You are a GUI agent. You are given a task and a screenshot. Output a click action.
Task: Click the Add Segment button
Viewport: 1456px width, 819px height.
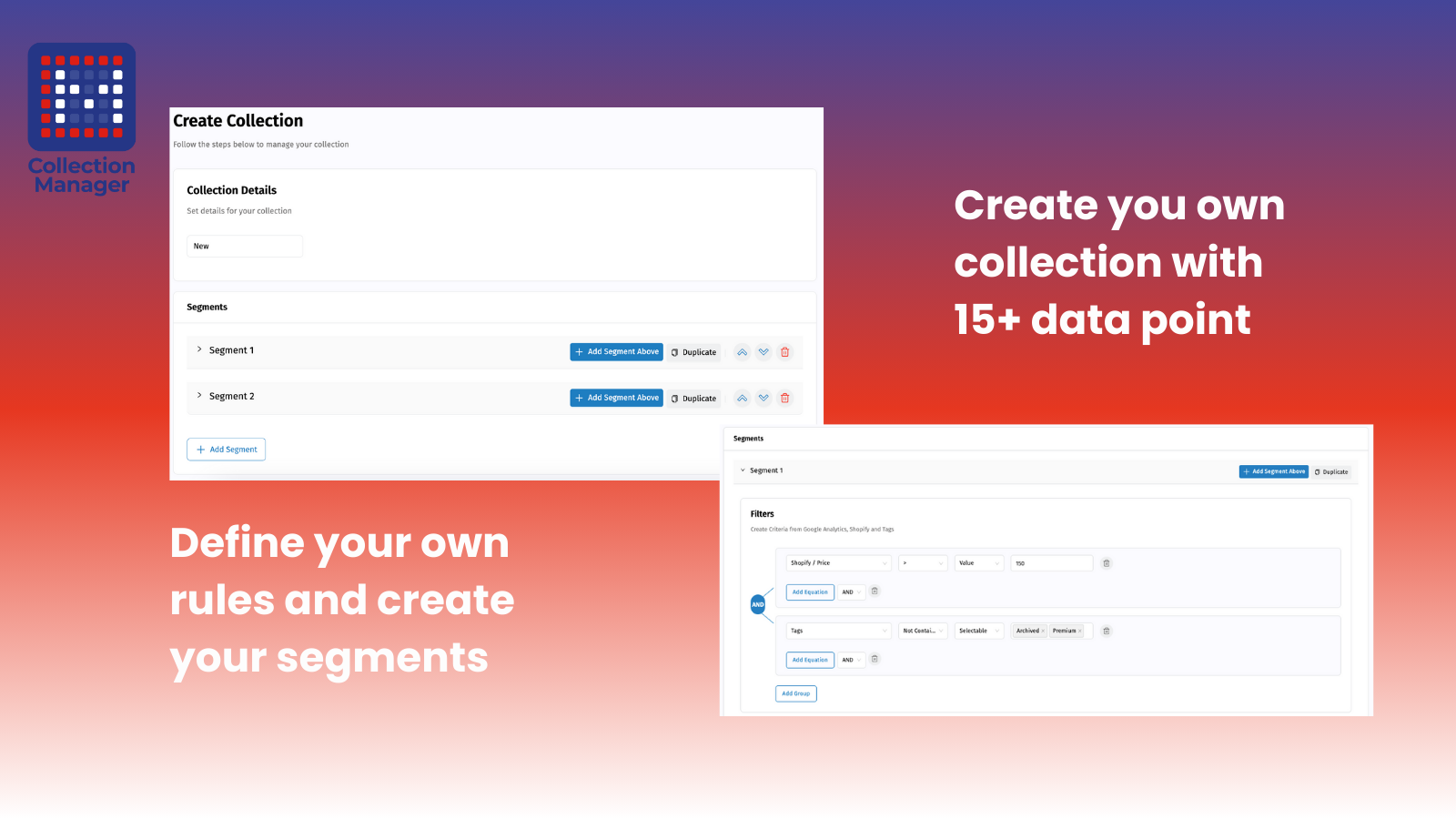tap(226, 449)
